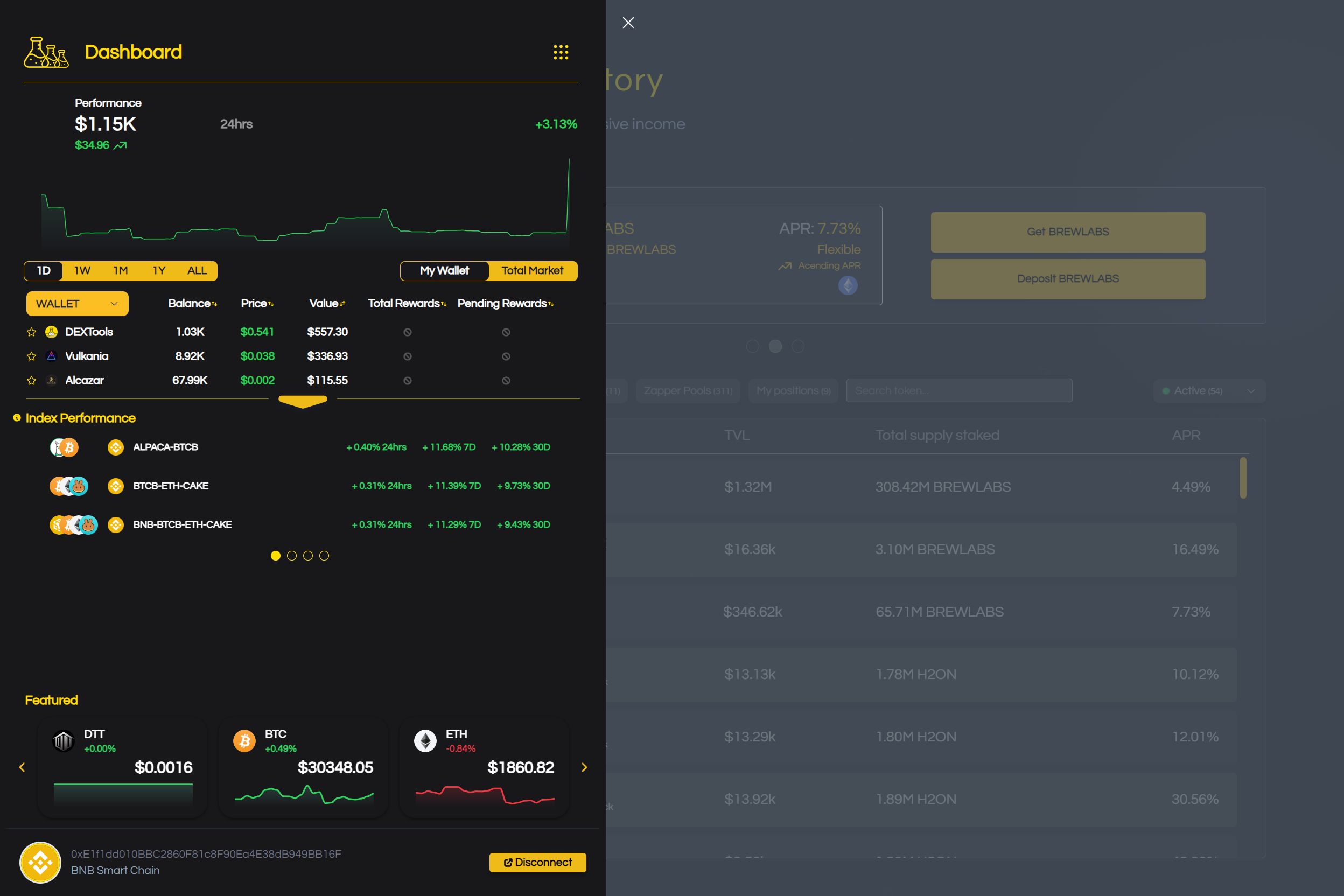Go to next featured tokens

tap(584, 767)
